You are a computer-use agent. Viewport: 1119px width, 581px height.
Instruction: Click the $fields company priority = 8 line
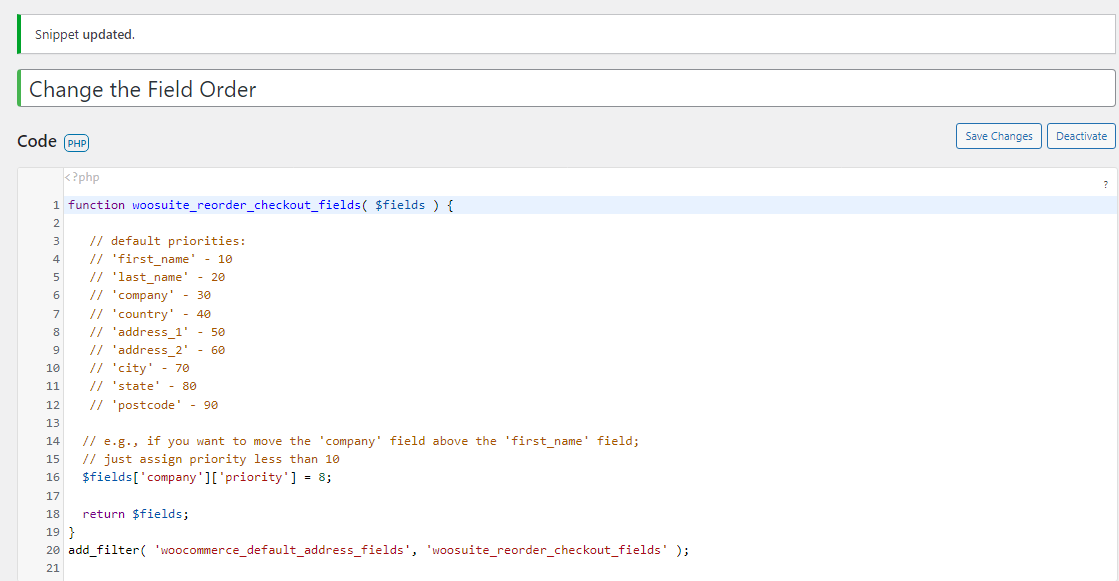pyautogui.click(x=207, y=477)
